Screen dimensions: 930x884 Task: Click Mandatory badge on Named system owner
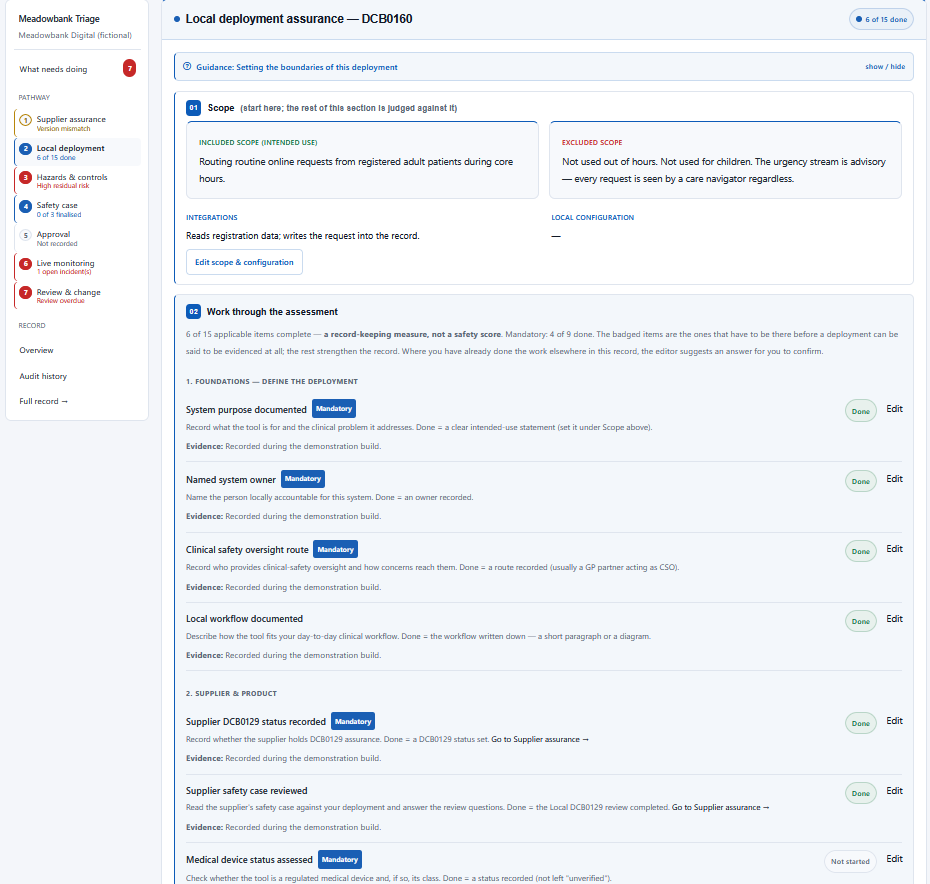point(302,479)
